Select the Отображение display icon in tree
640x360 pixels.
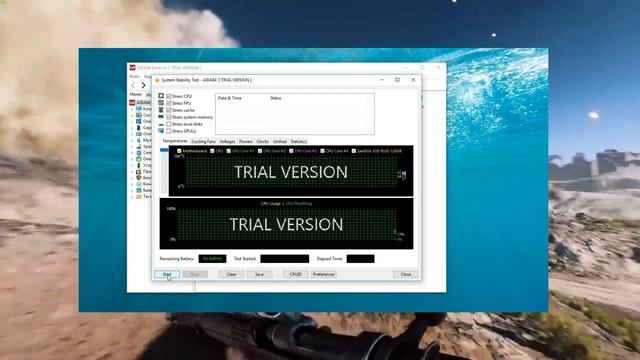(139, 134)
